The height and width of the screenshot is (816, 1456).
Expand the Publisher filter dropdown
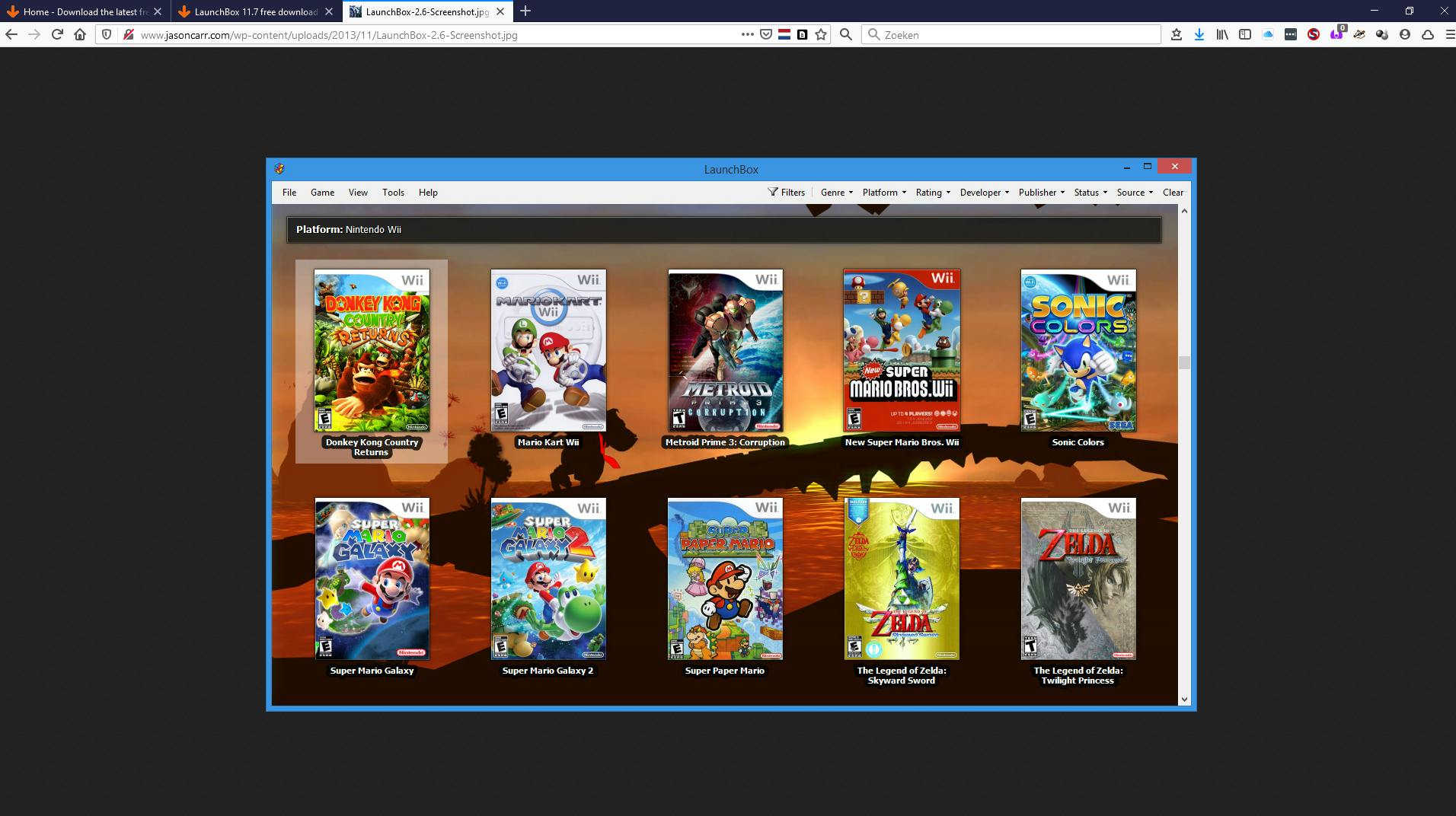[1042, 193]
